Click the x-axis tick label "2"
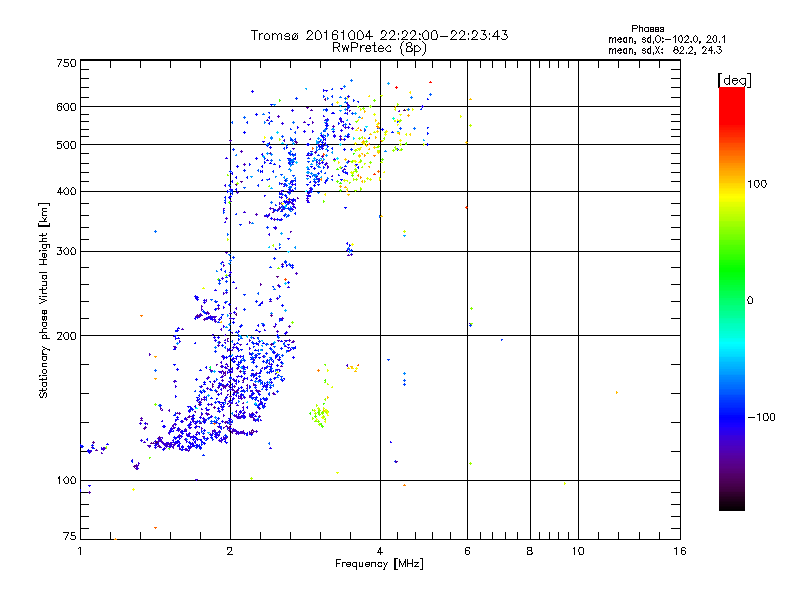800x600 pixels. coord(230,551)
